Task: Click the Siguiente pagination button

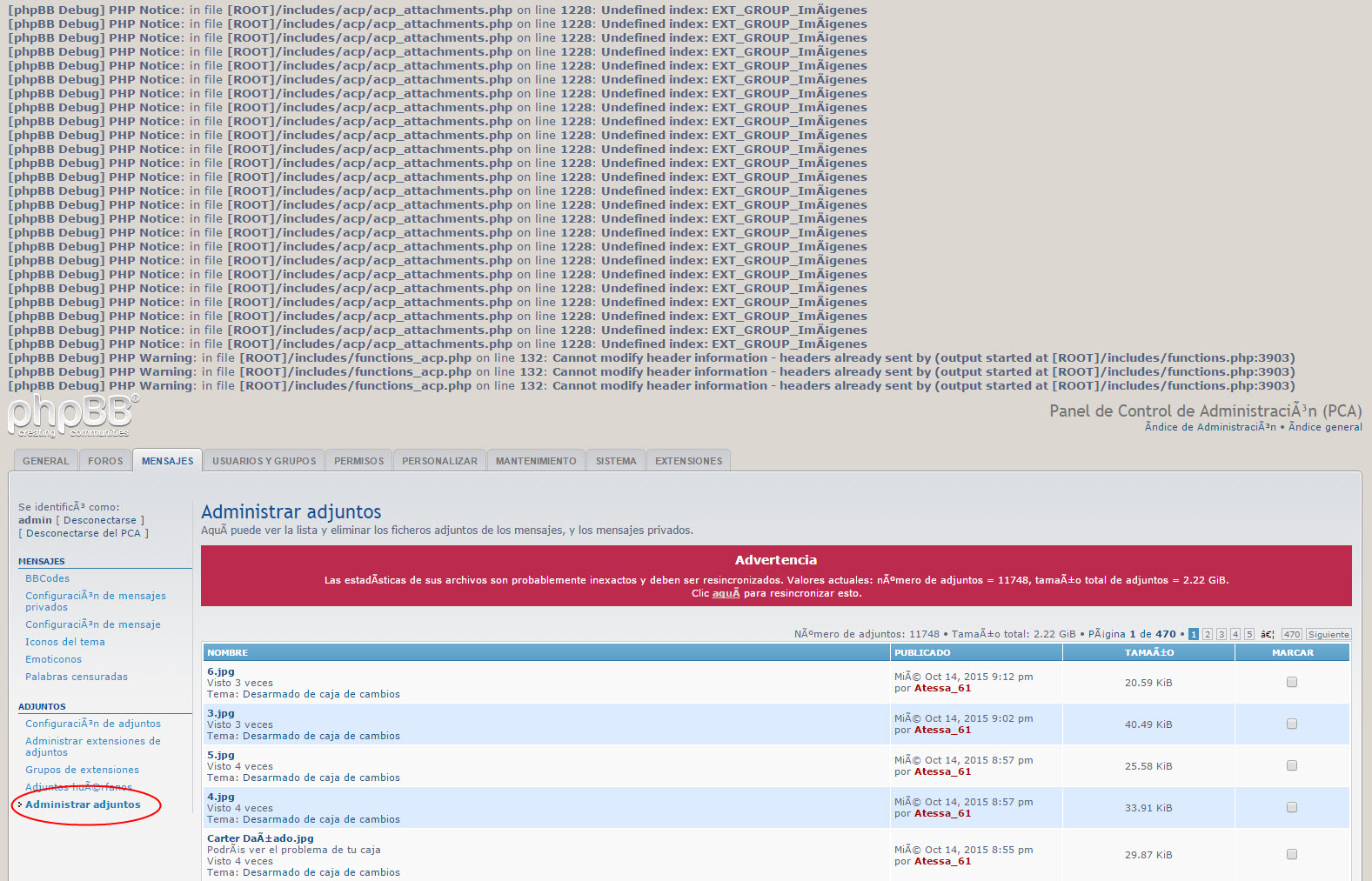Action: (x=1328, y=635)
